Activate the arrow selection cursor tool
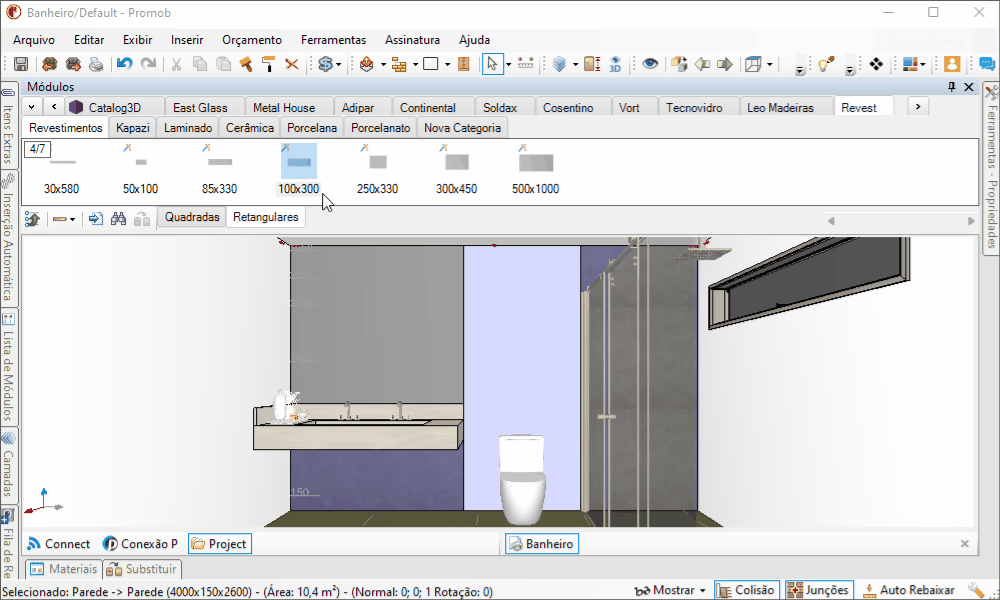The width and height of the screenshot is (1000, 600). tap(492, 64)
